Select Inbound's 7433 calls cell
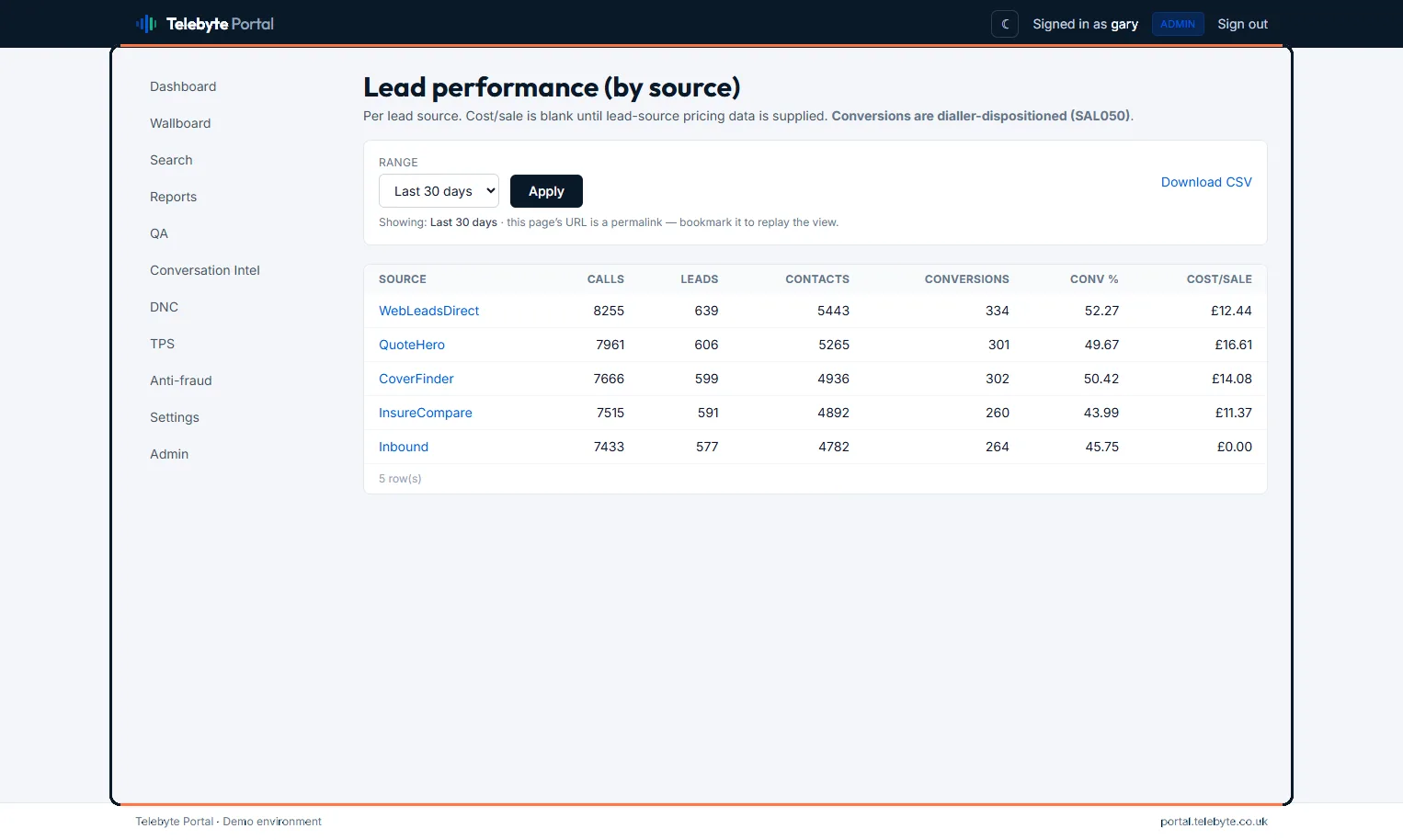1403x840 pixels. point(609,447)
